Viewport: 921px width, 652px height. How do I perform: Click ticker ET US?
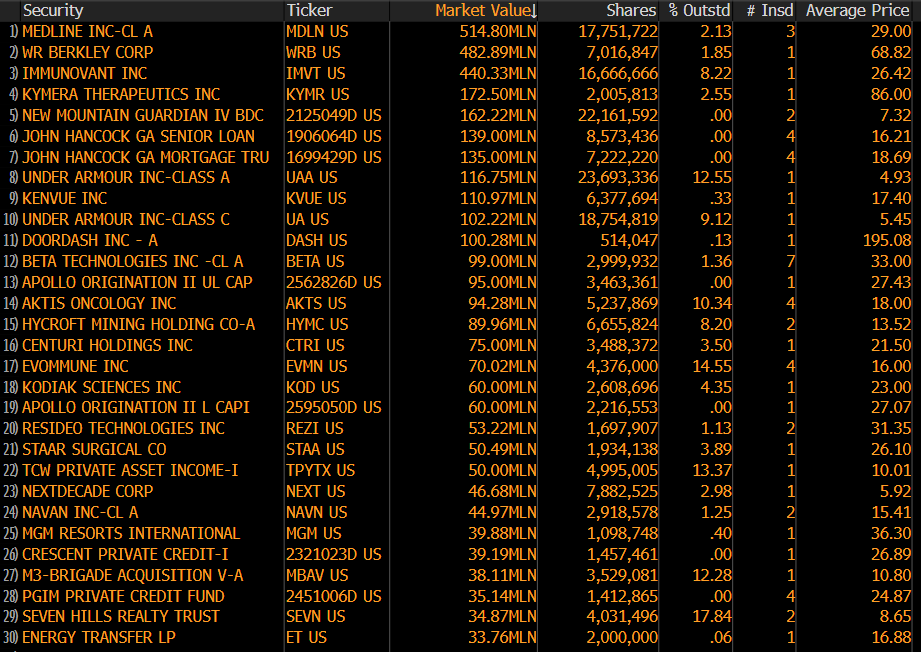pyautogui.click(x=306, y=638)
